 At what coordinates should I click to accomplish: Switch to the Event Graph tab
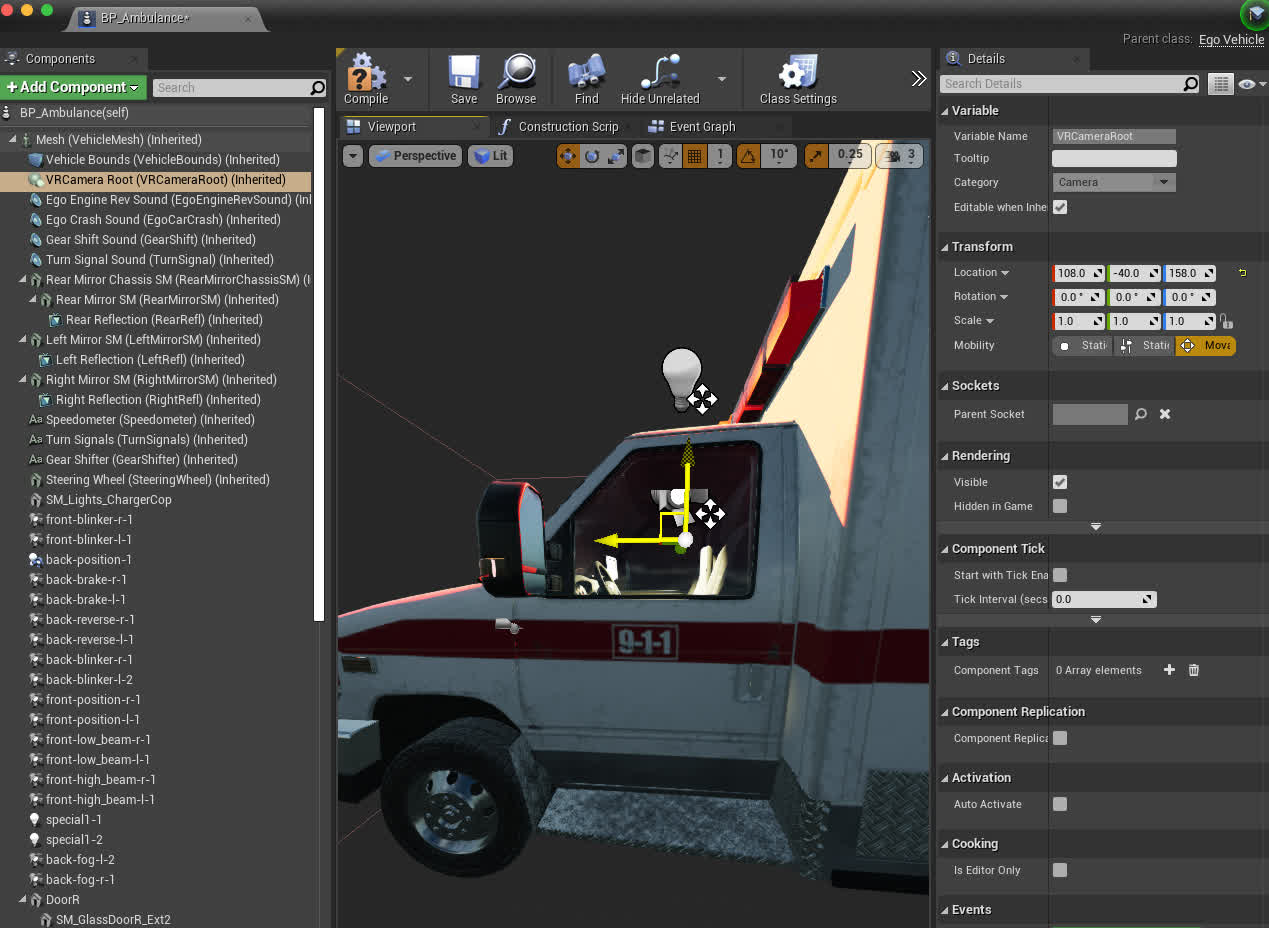click(702, 127)
